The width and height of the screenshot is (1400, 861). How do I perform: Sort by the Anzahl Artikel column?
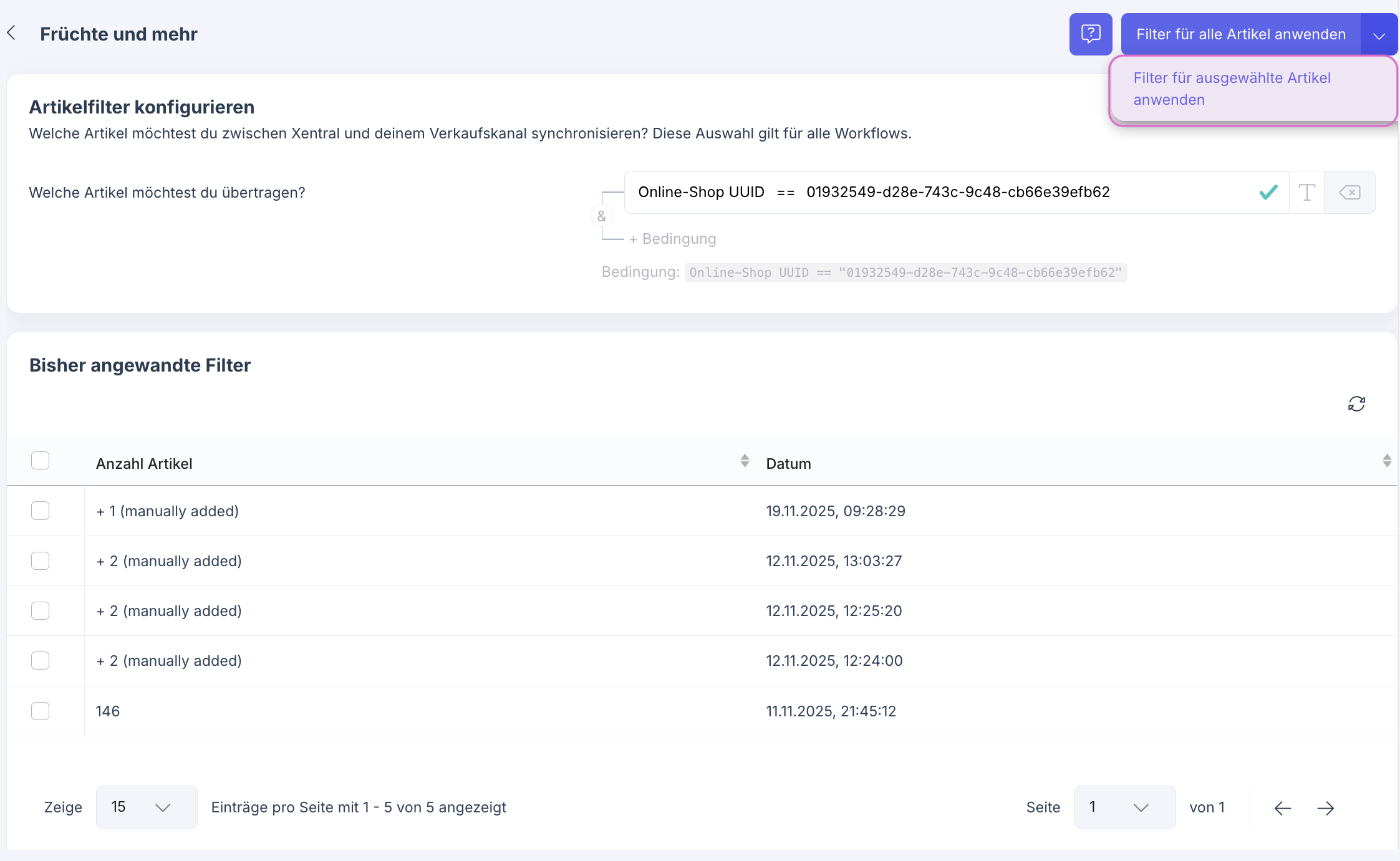click(745, 461)
